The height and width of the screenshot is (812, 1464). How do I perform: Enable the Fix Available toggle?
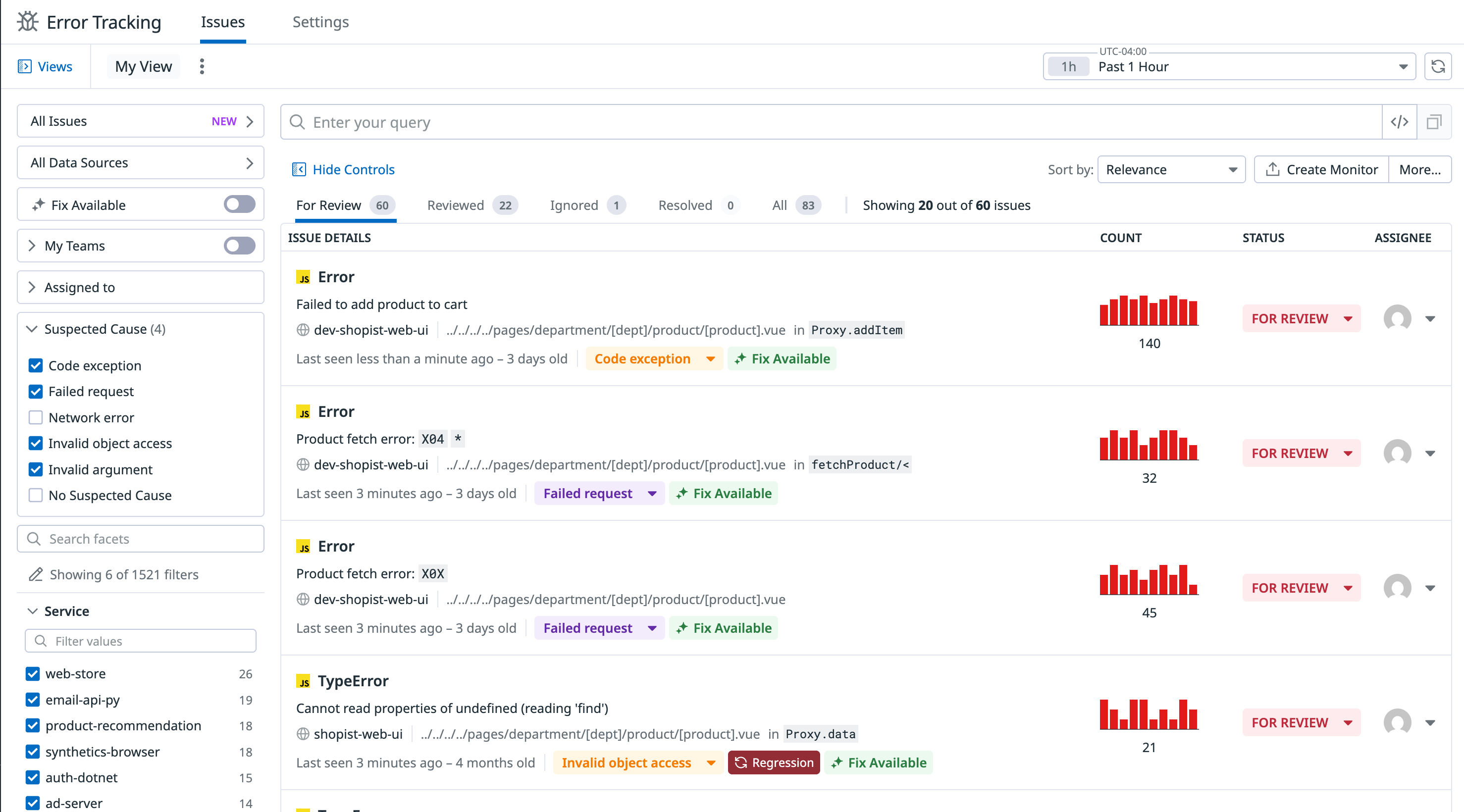tap(239, 204)
